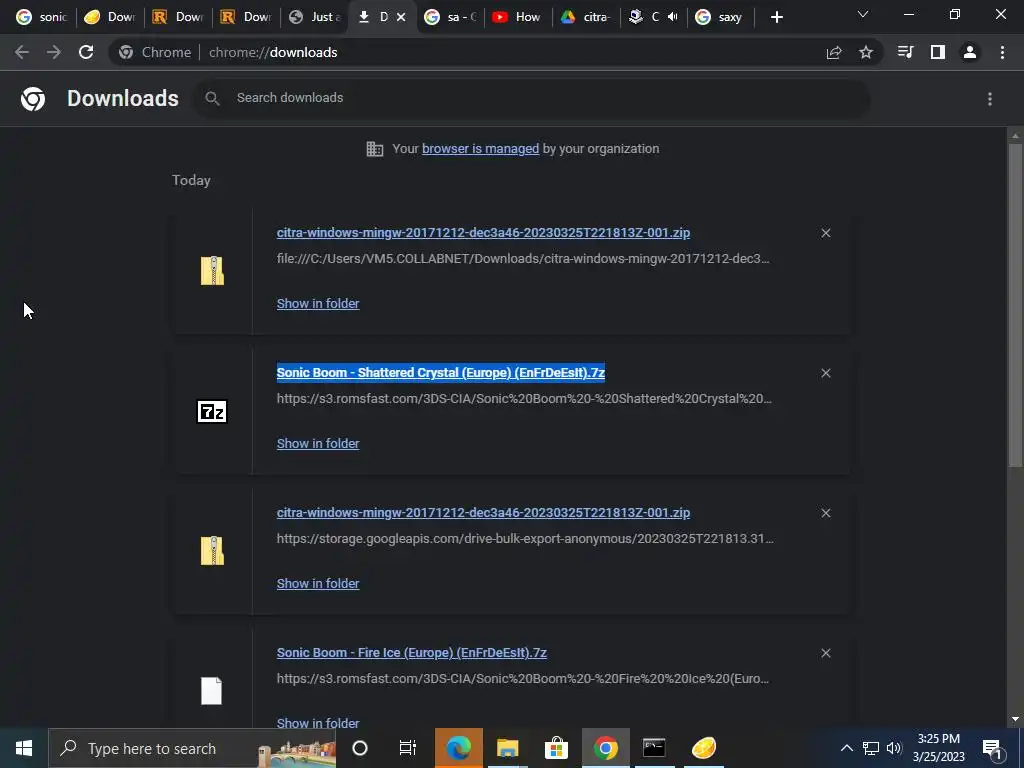Open Cortana circle icon on taskbar
This screenshot has width=1024, height=768.
(360, 748)
